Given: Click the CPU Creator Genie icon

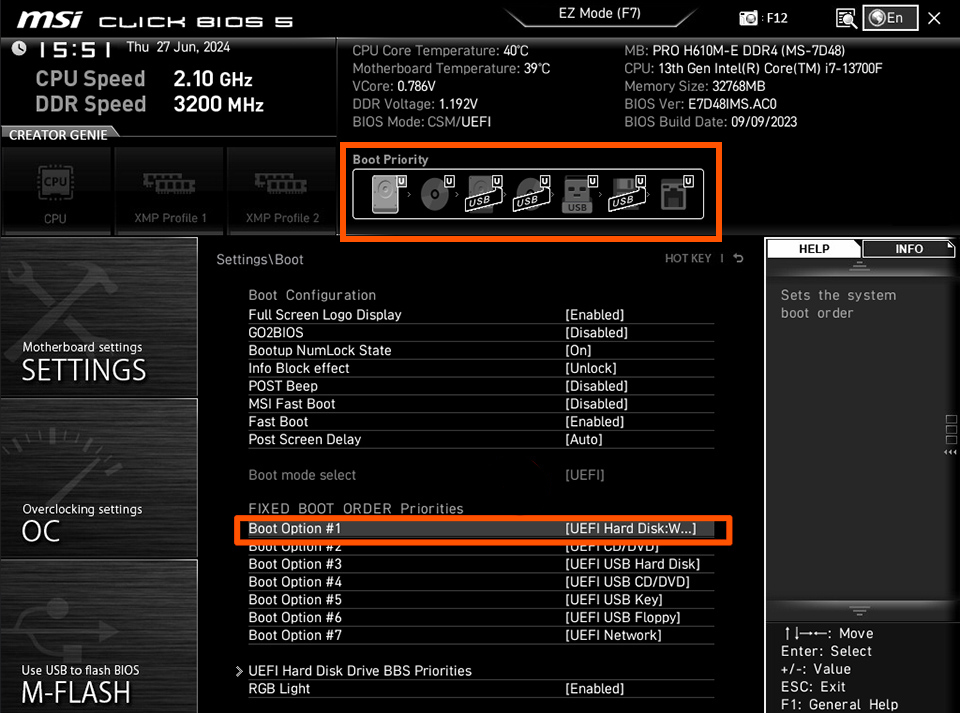Looking at the screenshot, I should click(x=55, y=189).
